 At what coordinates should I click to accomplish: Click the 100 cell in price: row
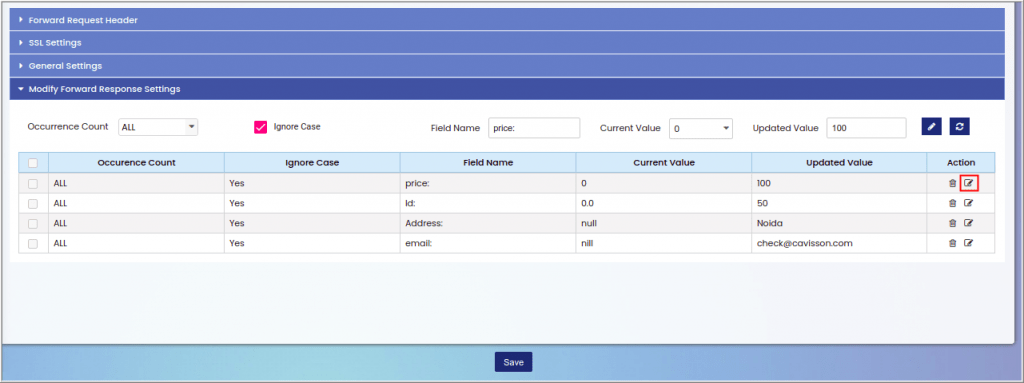[x=839, y=184]
